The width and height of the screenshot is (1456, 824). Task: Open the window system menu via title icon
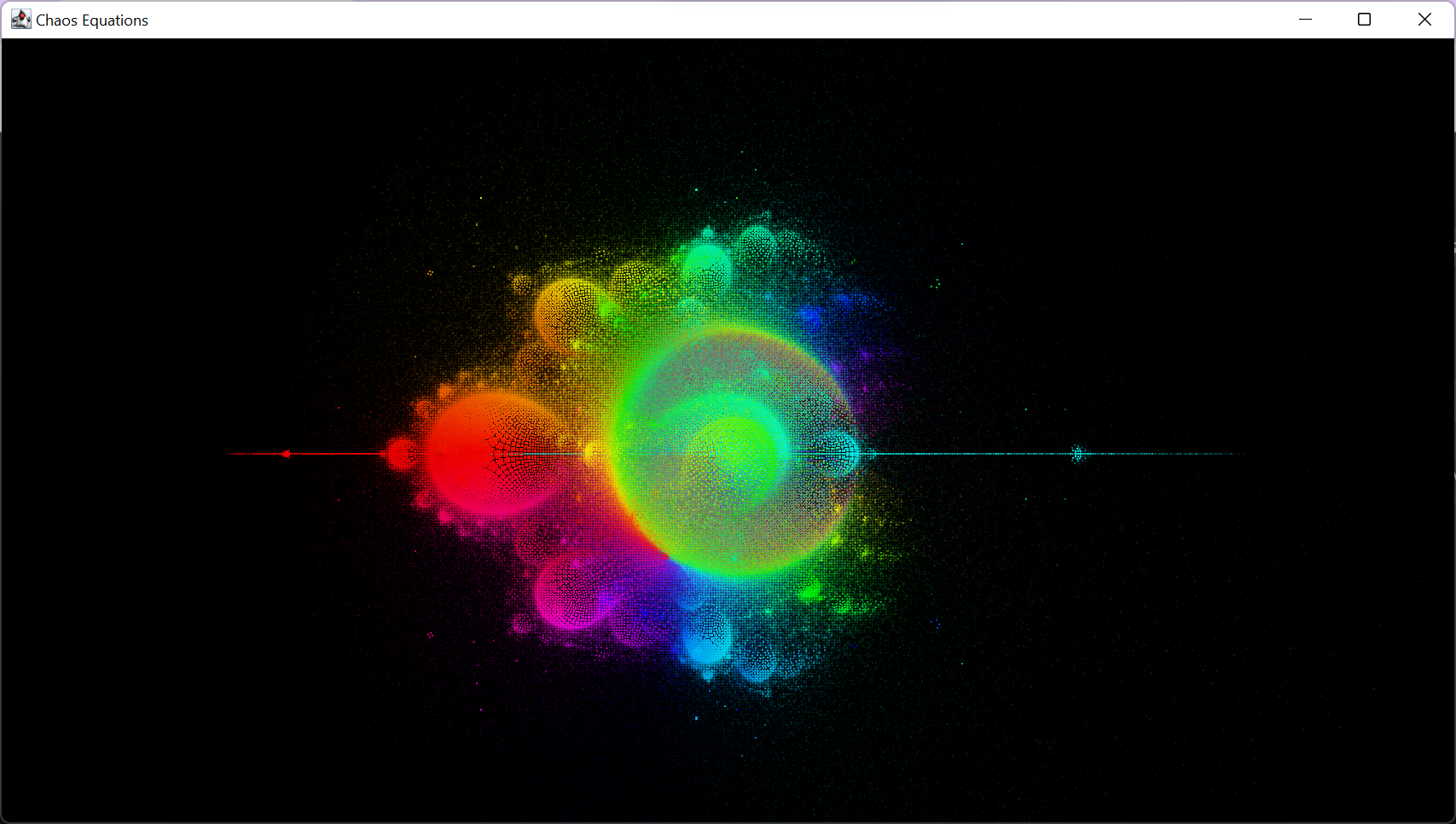pos(20,19)
